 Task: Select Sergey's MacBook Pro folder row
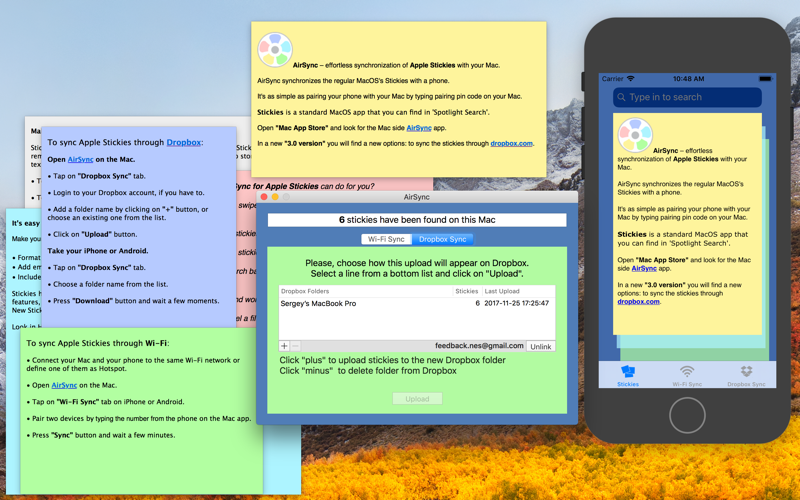point(417,303)
